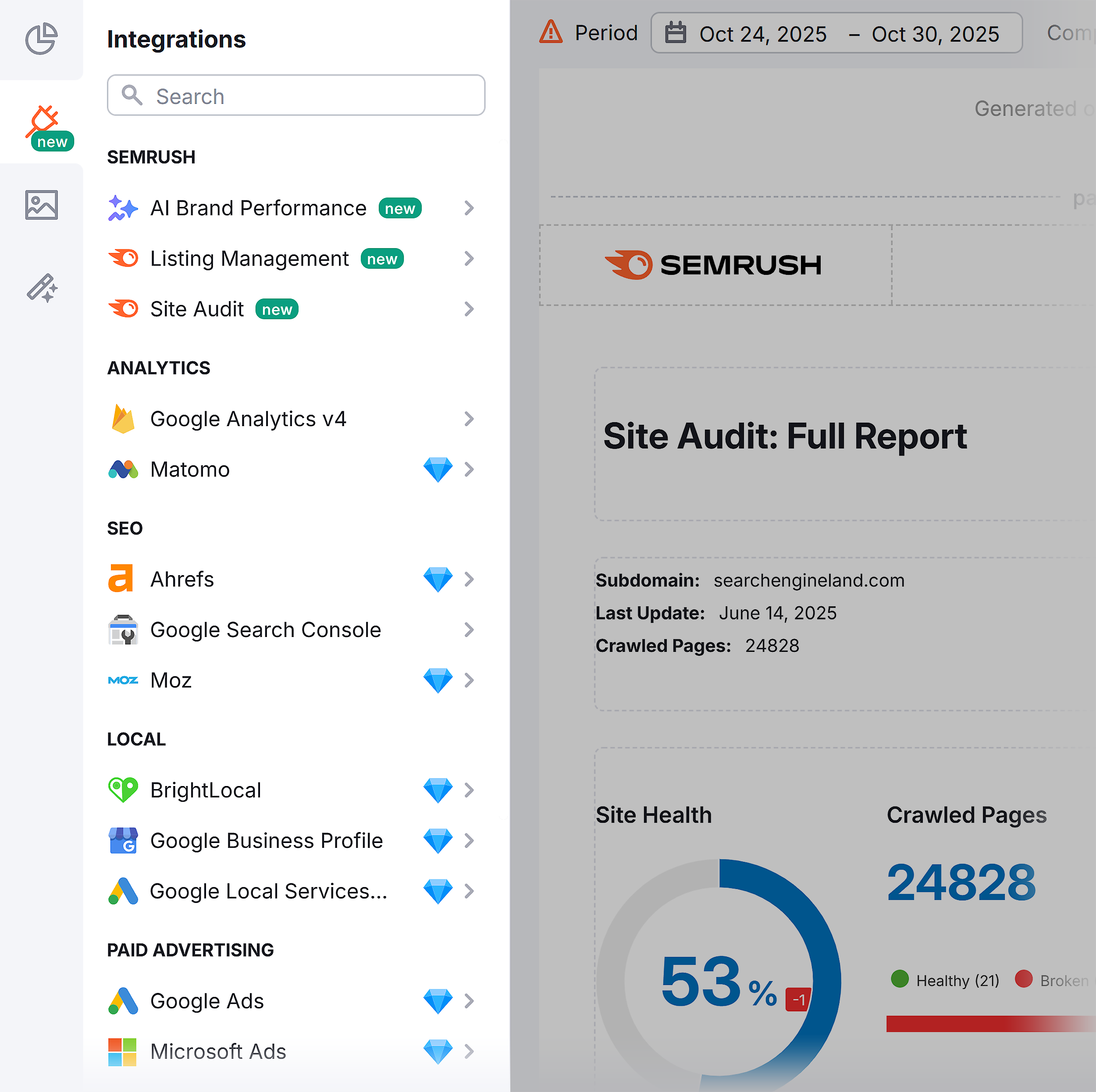The height and width of the screenshot is (1092, 1096).
Task: Click the Google Analytics v4 icon
Action: 123,419
